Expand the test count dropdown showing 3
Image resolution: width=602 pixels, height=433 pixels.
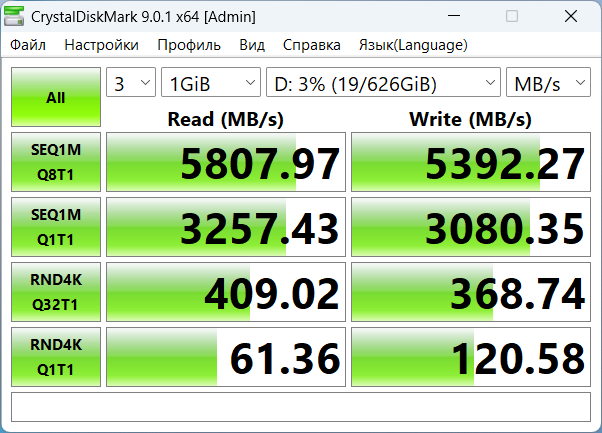click(x=131, y=83)
